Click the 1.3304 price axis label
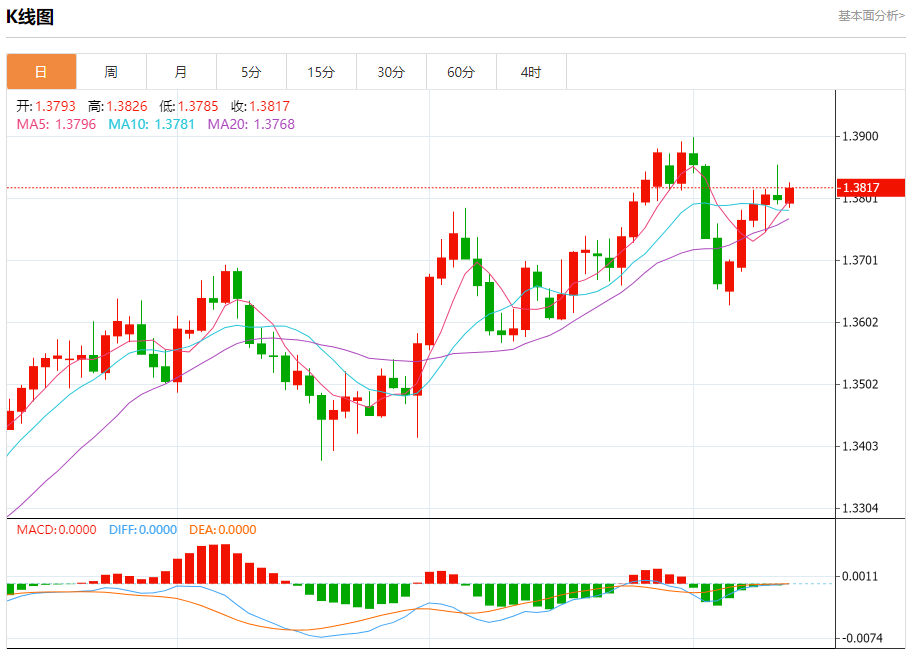Viewport: 914px width, 649px height. pyautogui.click(x=860, y=508)
